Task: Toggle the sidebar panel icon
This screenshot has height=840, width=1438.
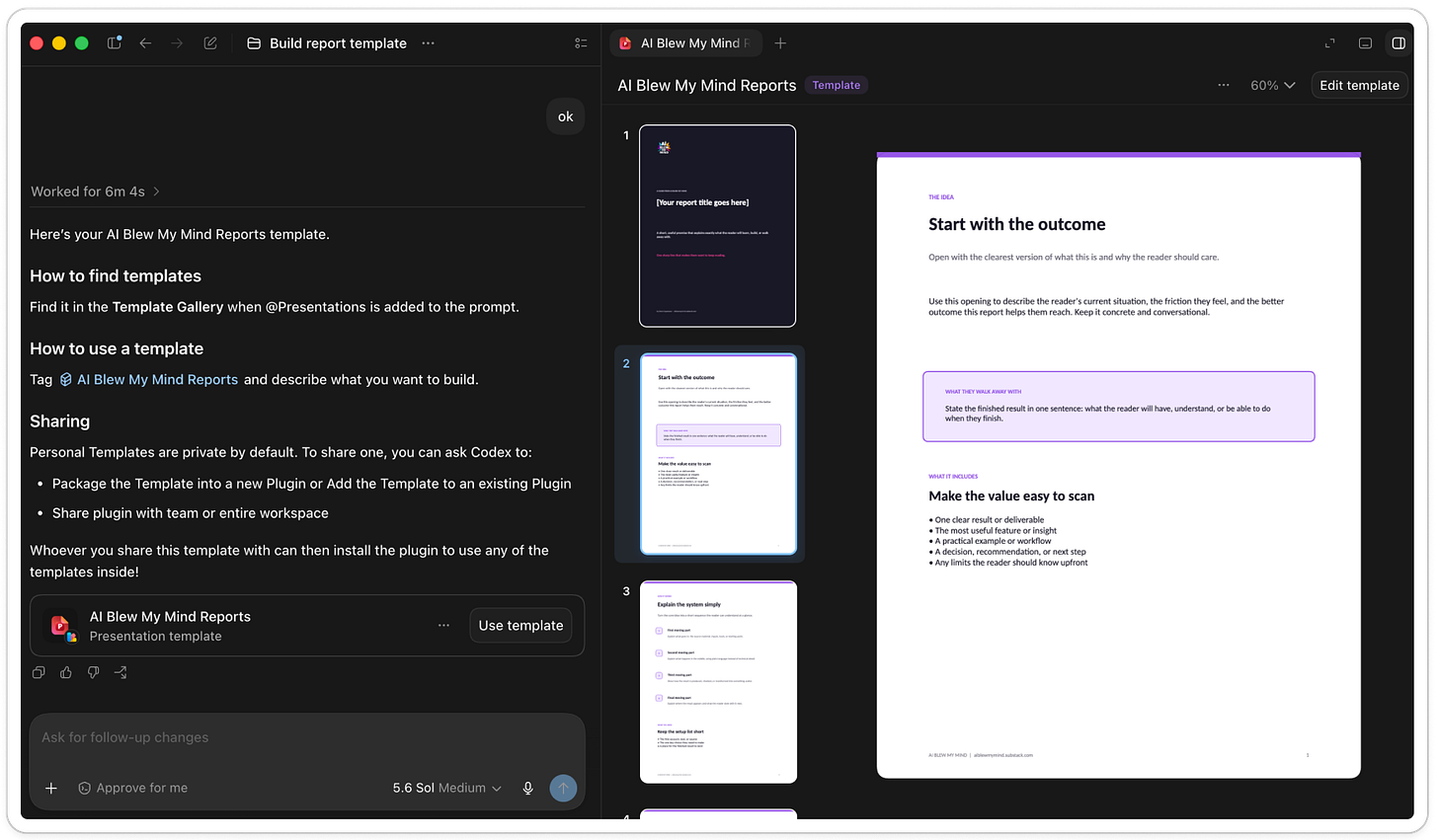Action: [115, 43]
